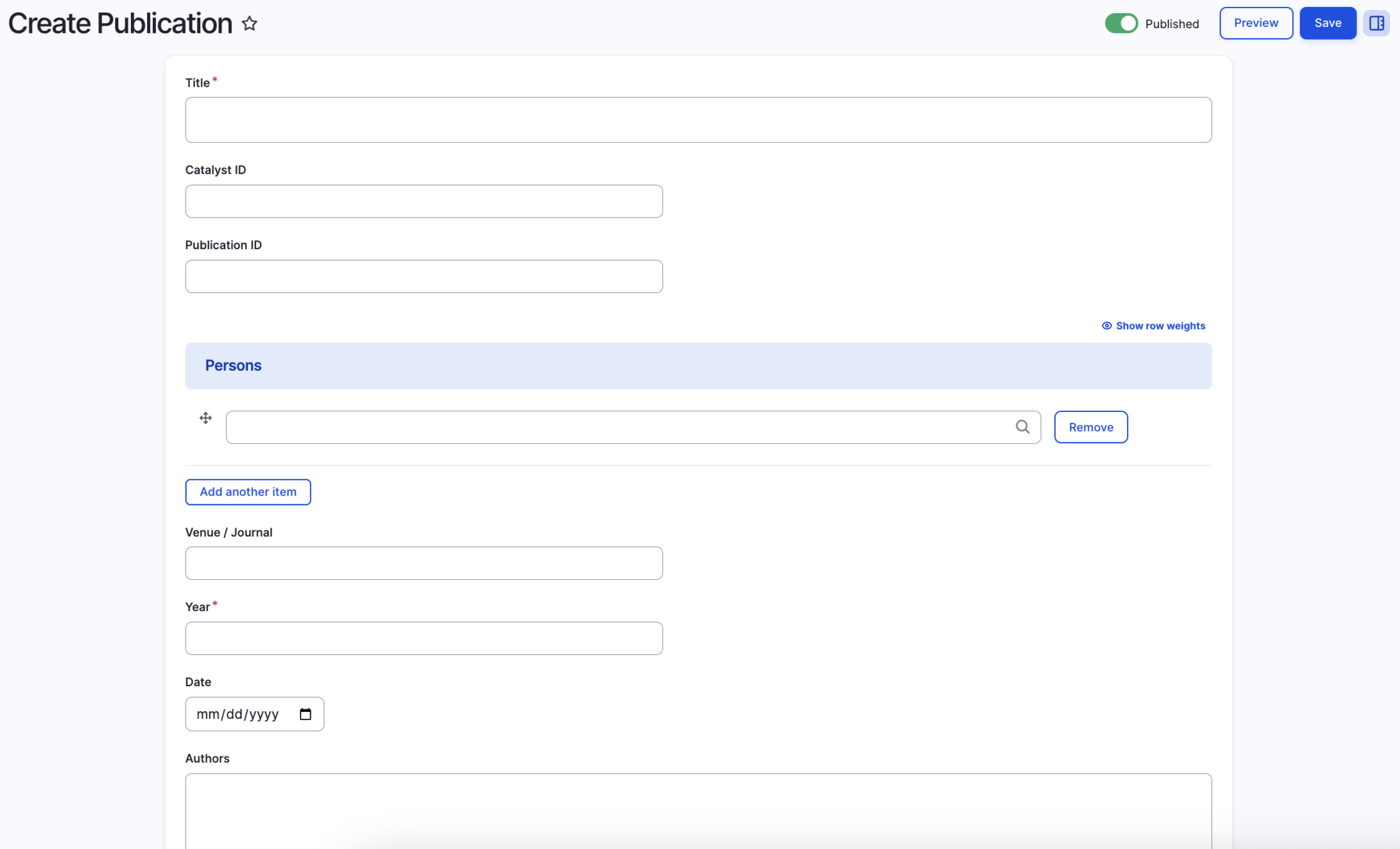The width and height of the screenshot is (1400, 849).
Task: Click the Preview button
Action: (x=1255, y=23)
